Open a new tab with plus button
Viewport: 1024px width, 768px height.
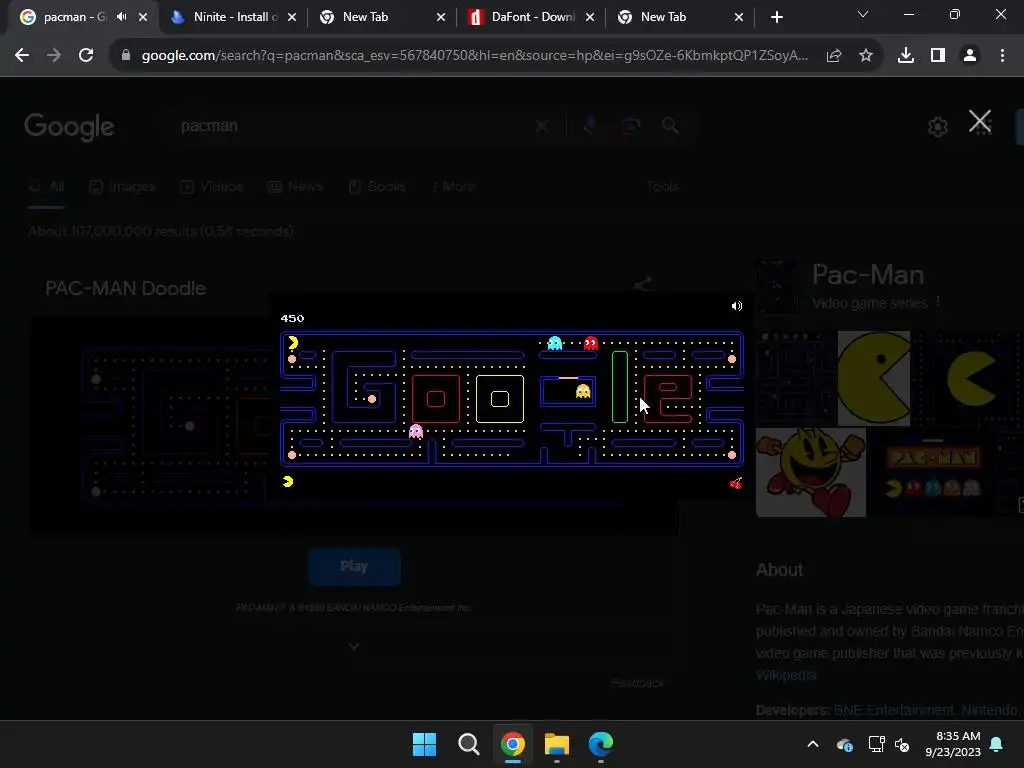(776, 17)
